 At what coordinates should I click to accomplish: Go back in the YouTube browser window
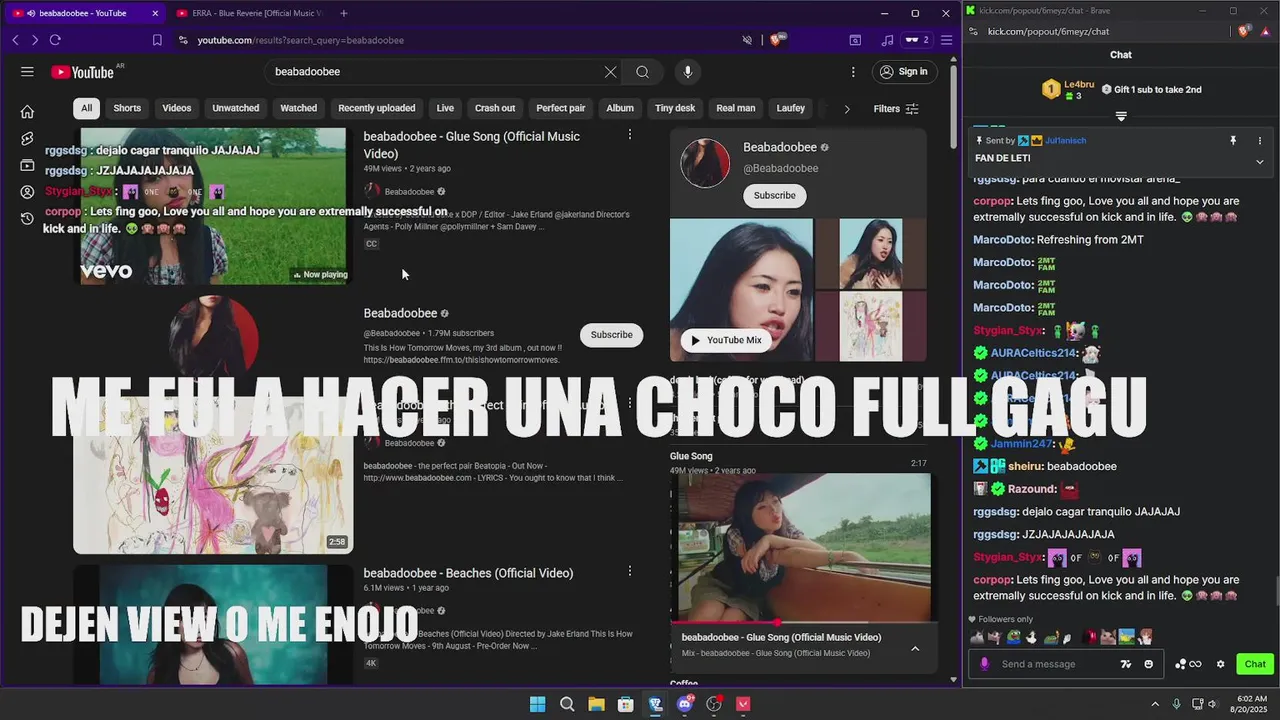point(15,40)
